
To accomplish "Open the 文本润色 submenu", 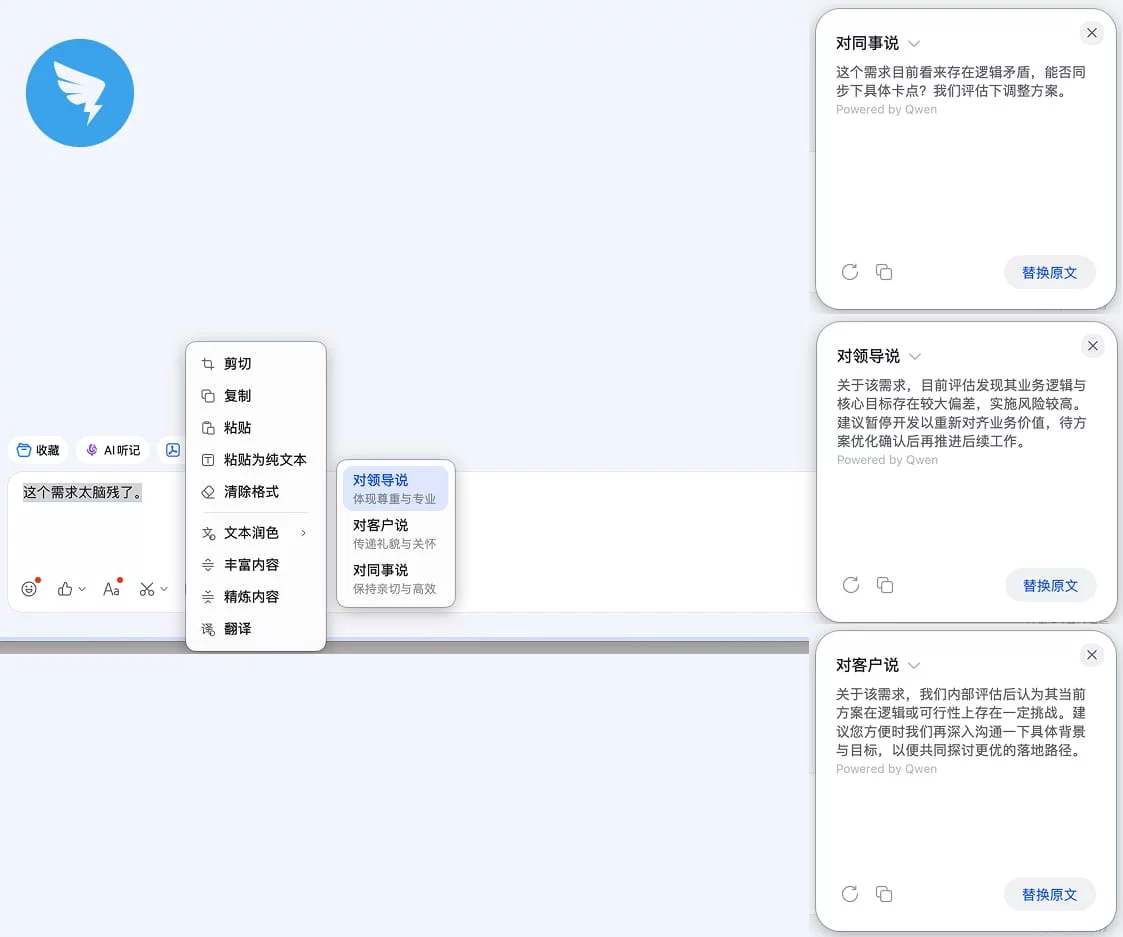I will click(256, 533).
